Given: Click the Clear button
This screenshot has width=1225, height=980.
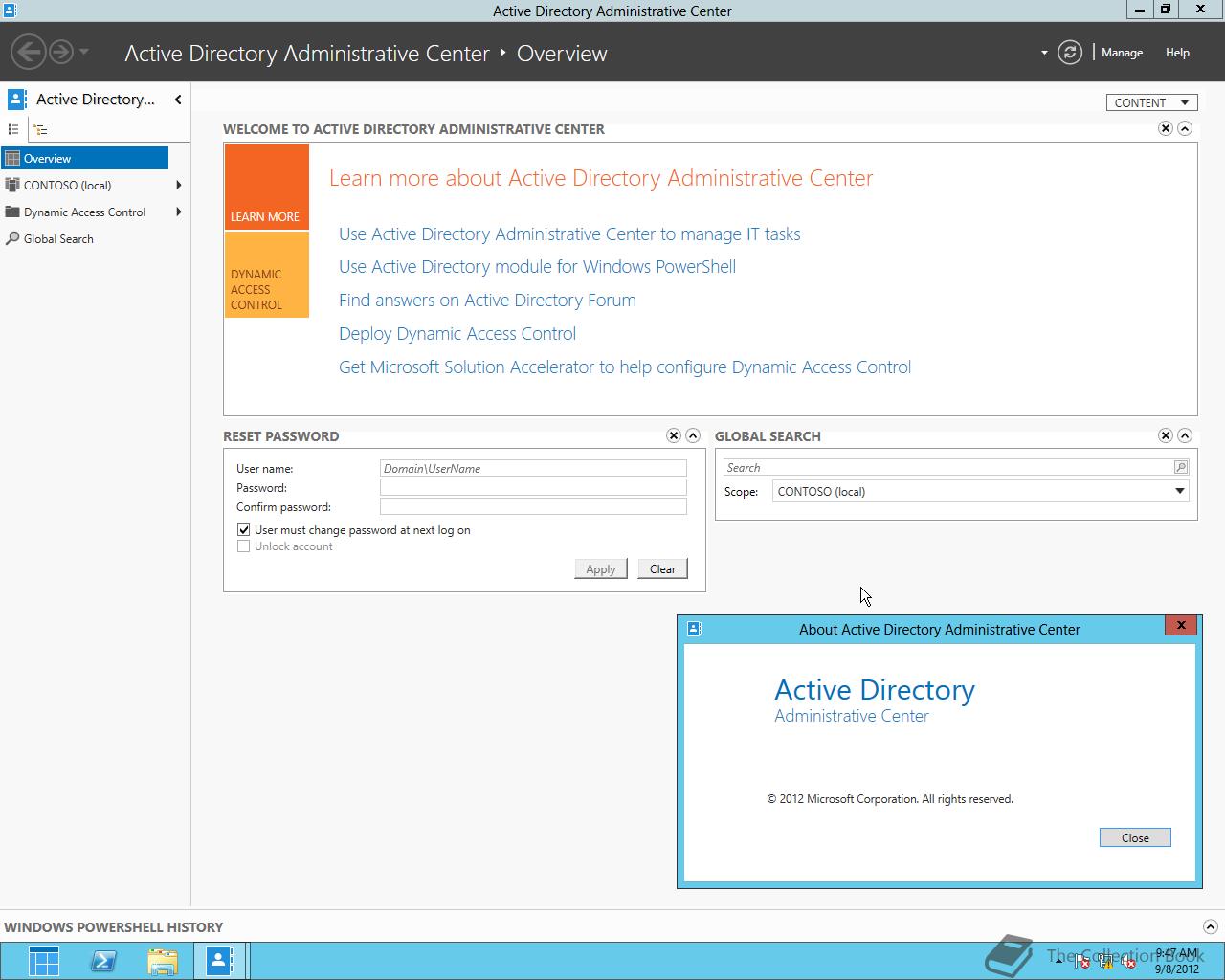Looking at the screenshot, I should click(x=662, y=569).
